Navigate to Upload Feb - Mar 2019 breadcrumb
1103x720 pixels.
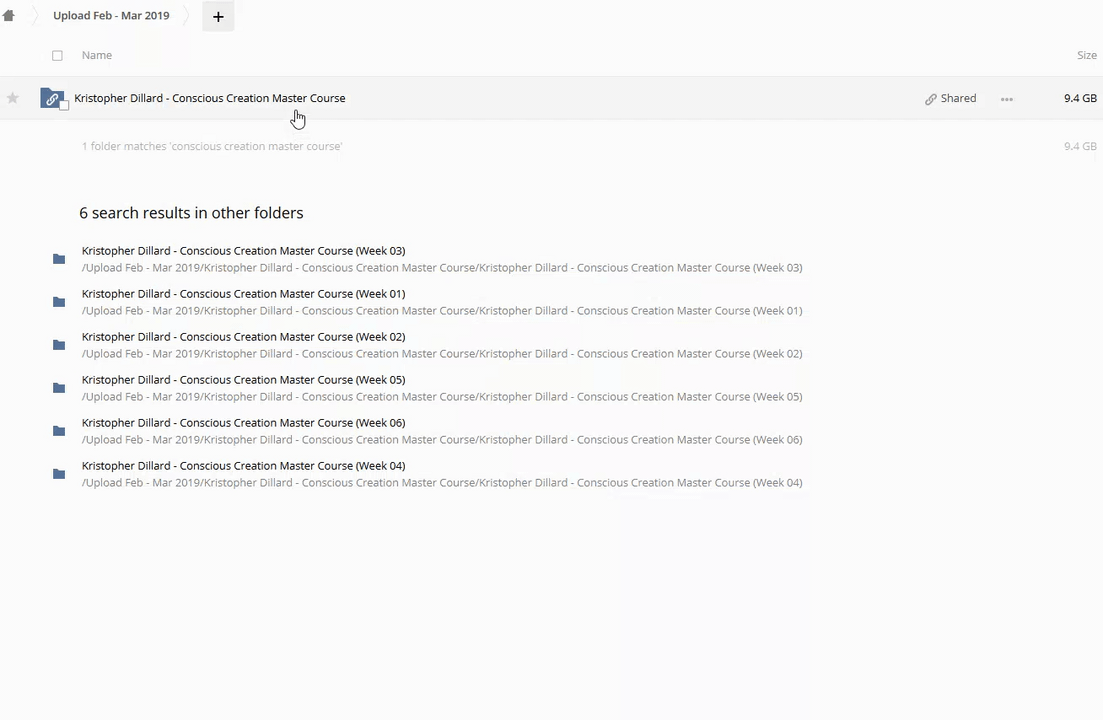tap(111, 16)
